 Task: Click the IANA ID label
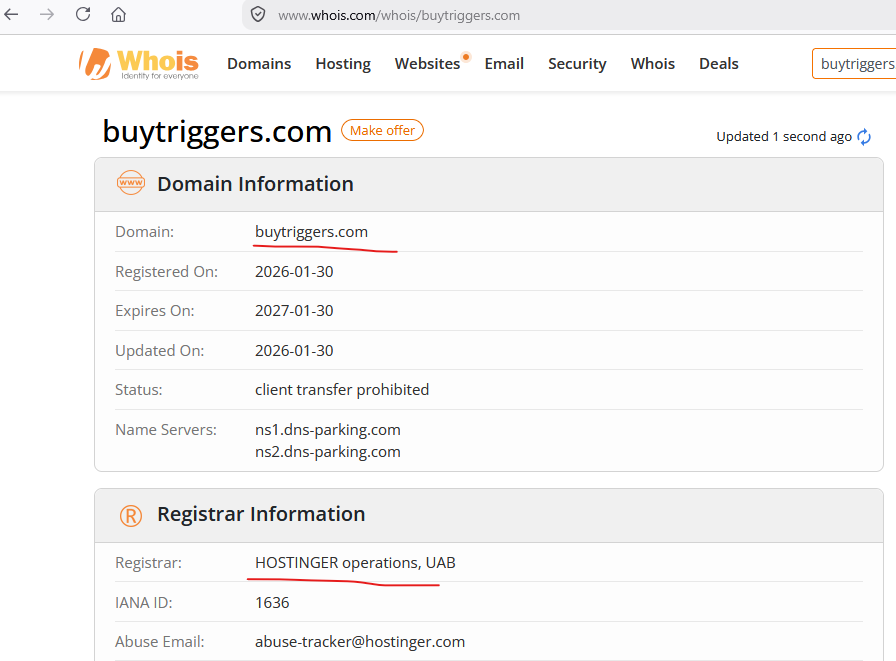pos(143,603)
